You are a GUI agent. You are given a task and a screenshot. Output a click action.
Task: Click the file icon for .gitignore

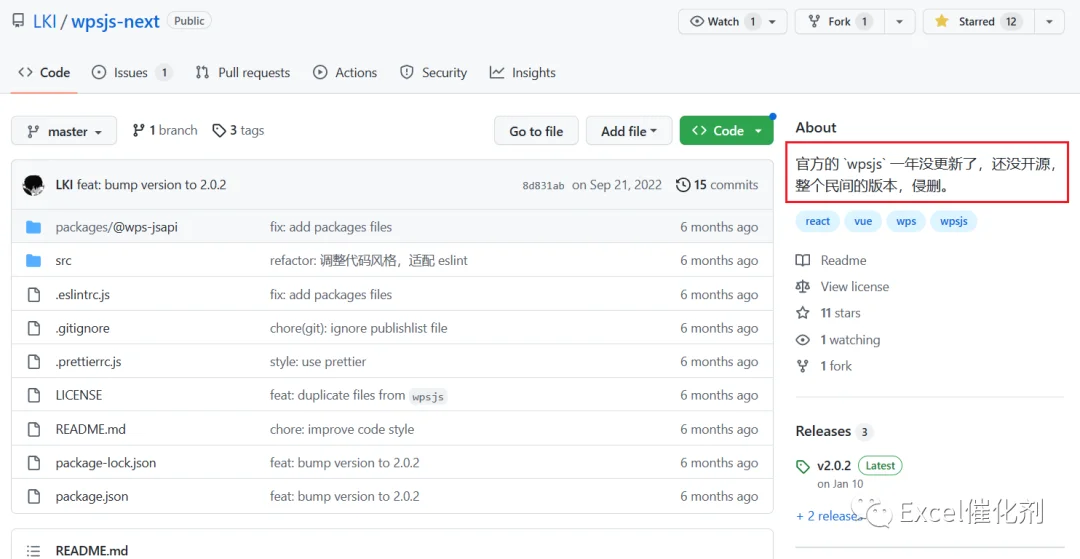pos(33,328)
